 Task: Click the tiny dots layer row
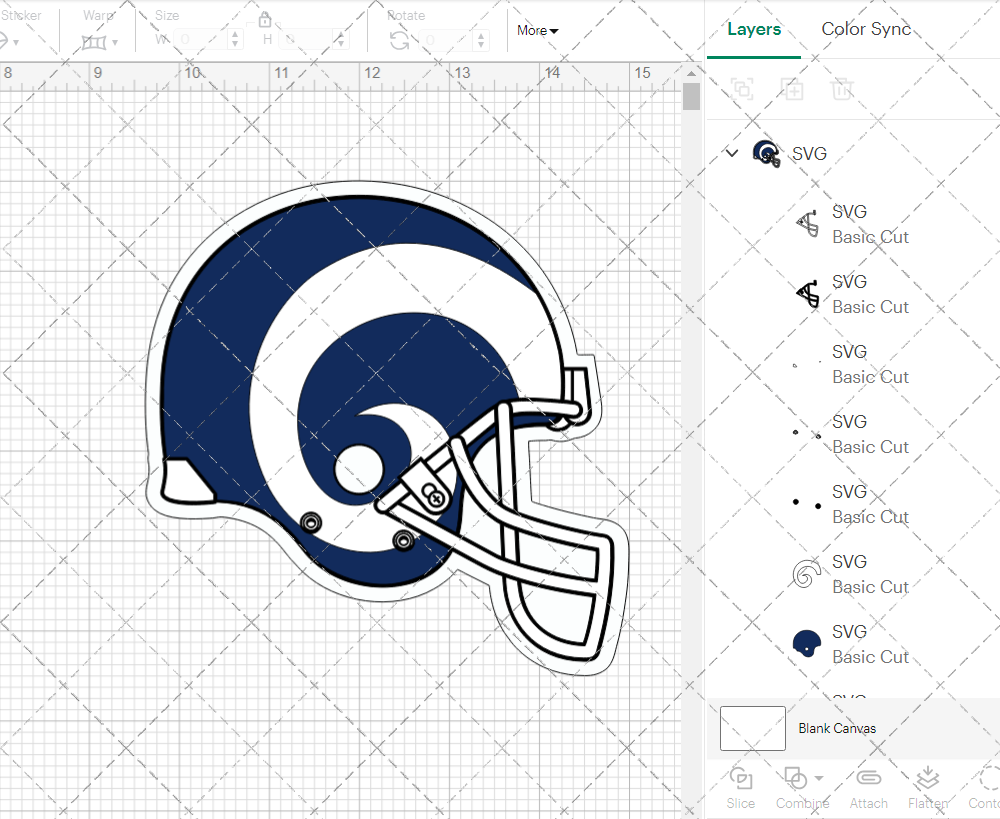[x=853, y=364]
